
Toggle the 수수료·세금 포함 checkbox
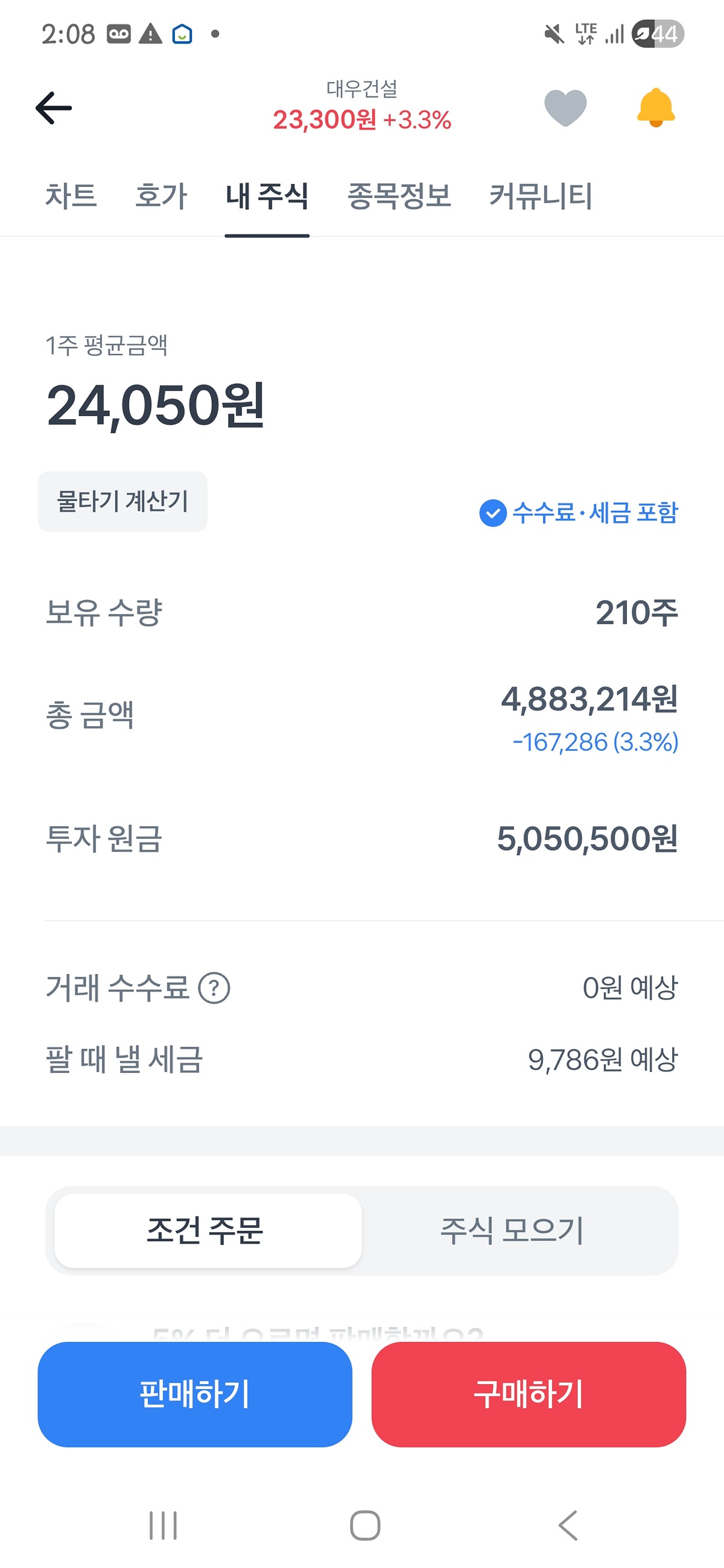[x=492, y=513]
